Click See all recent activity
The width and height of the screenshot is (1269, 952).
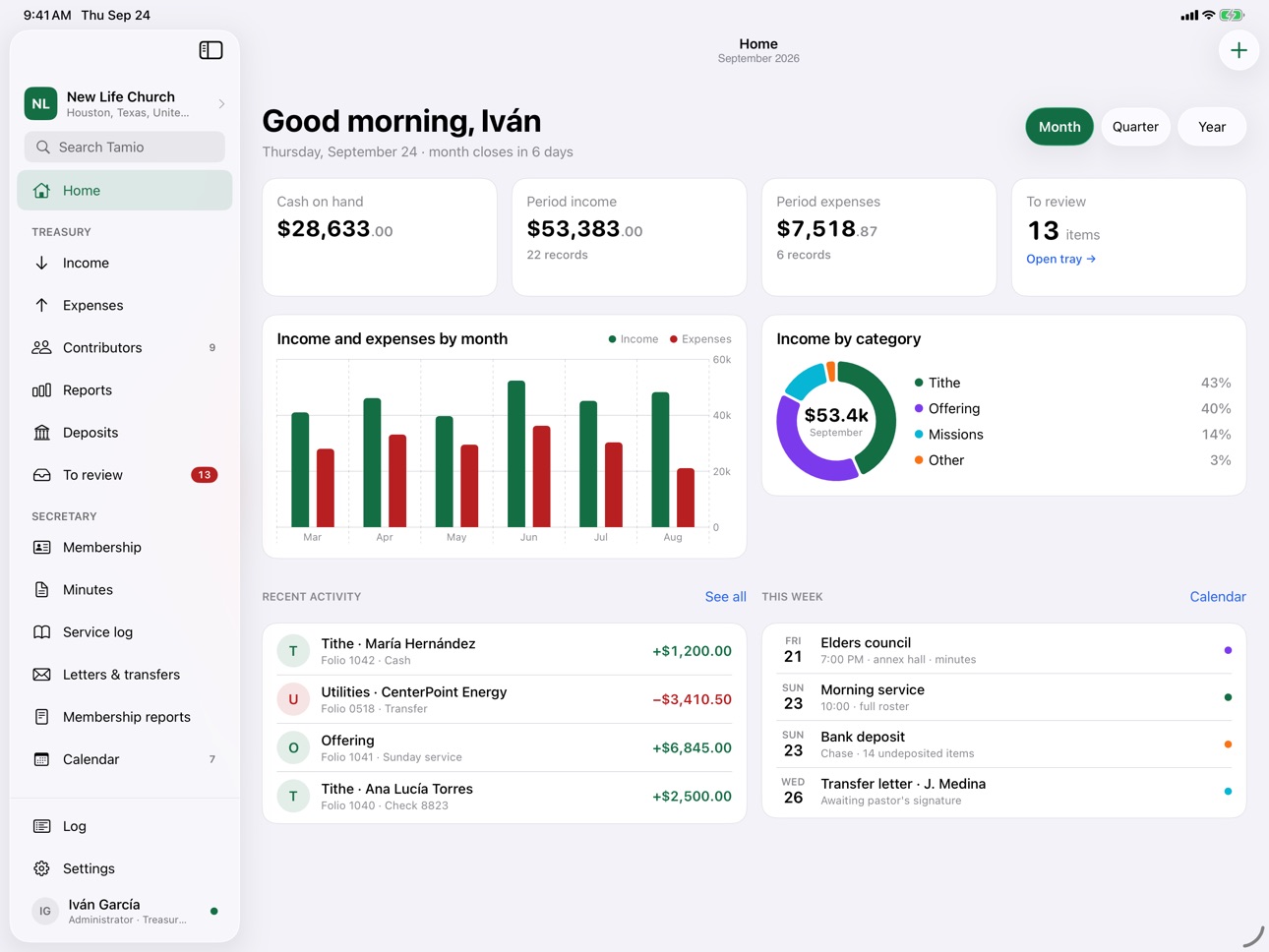[725, 596]
